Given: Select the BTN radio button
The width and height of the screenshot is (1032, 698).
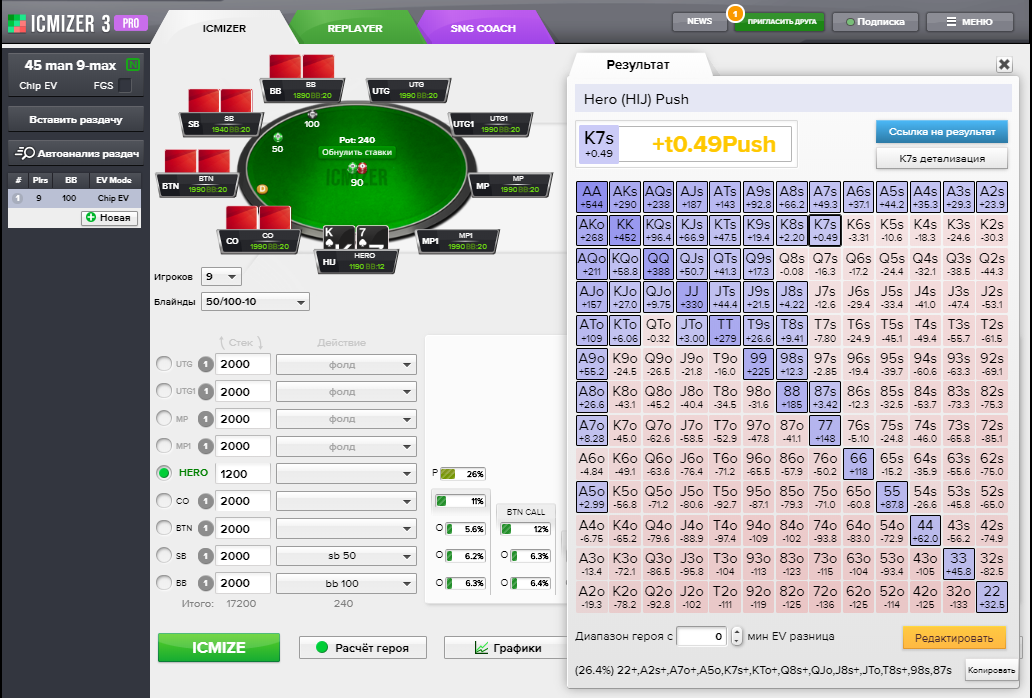Looking at the screenshot, I should coord(164,528).
